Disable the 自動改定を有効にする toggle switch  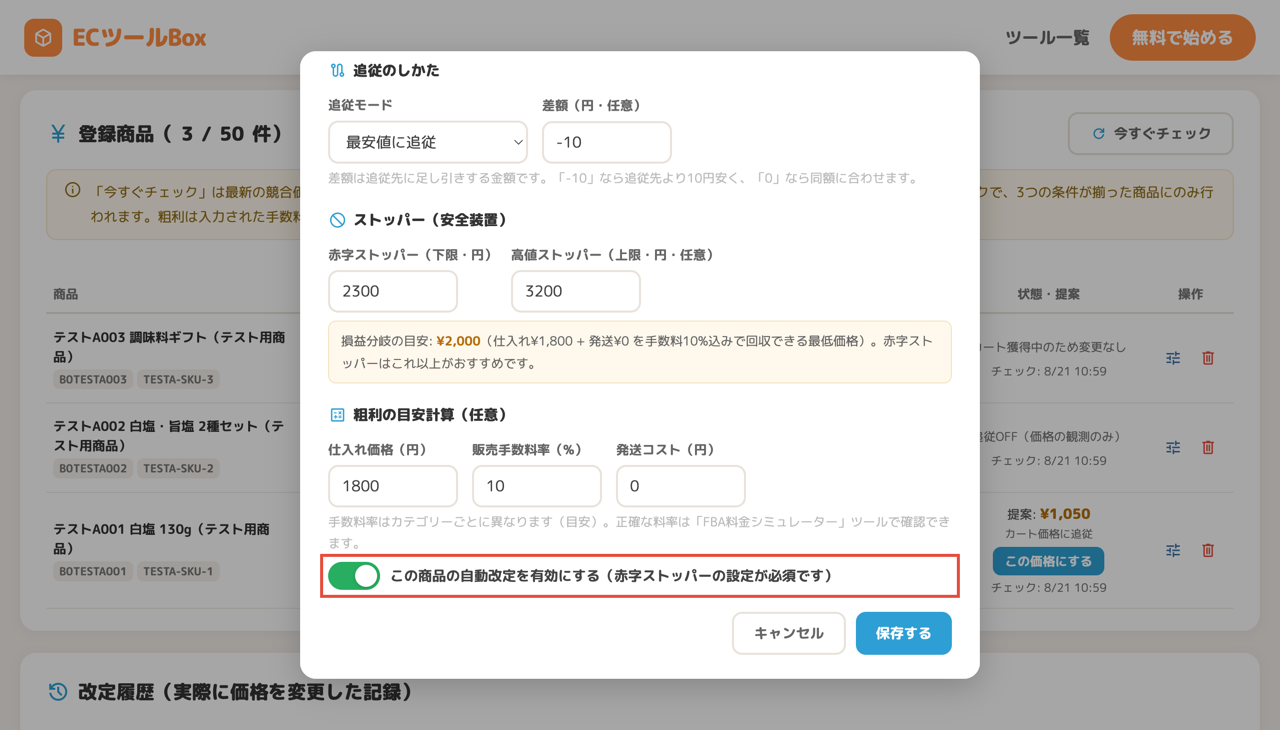tap(354, 576)
